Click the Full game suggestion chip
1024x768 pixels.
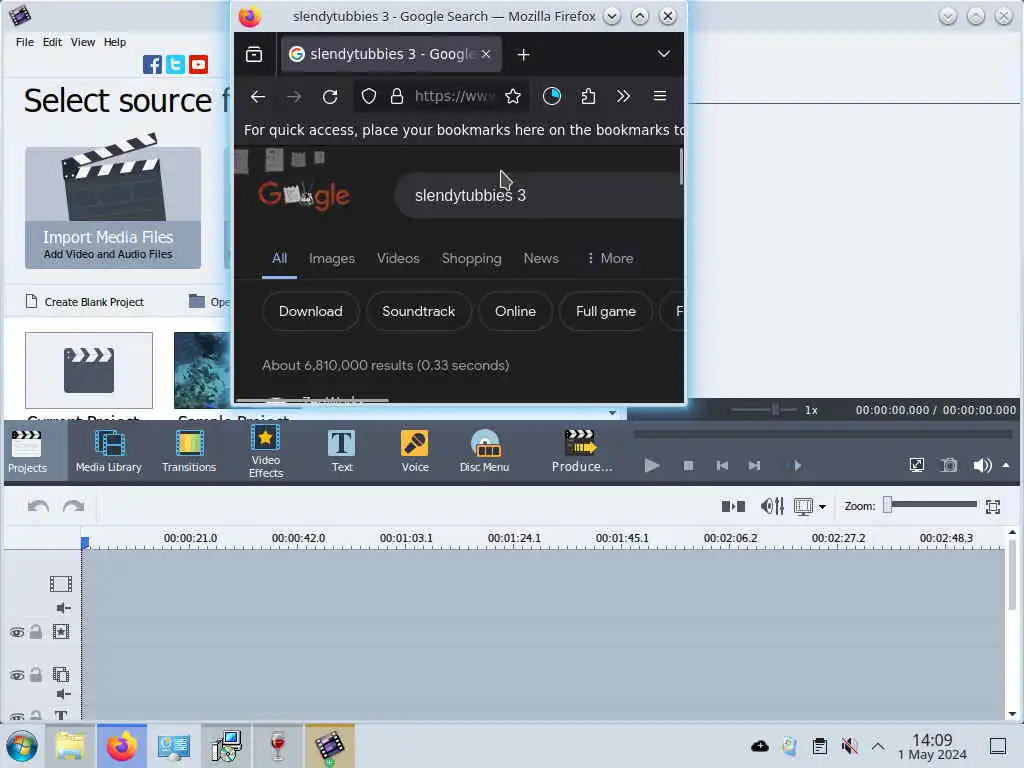[x=606, y=312]
